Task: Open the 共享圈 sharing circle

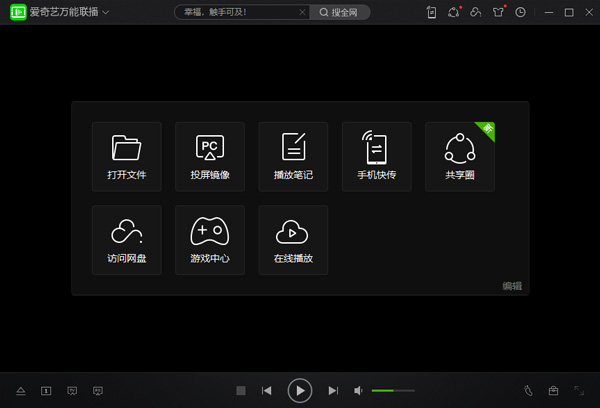Action: 460,157
